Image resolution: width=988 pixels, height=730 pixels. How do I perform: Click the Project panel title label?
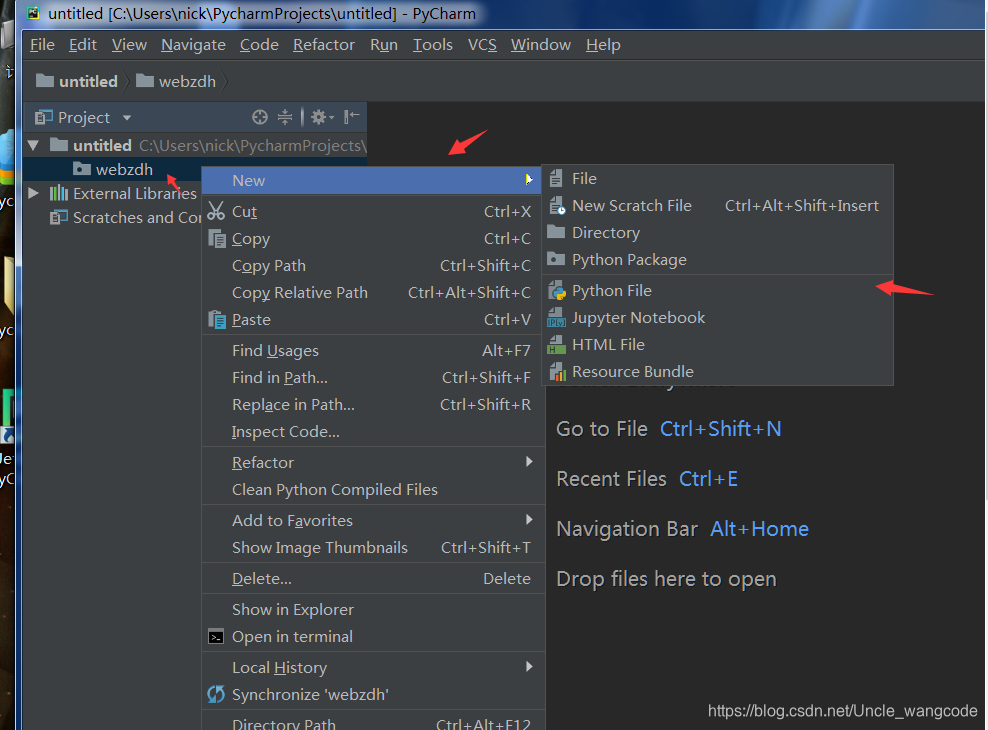pyautogui.click(x=84, y=118)
